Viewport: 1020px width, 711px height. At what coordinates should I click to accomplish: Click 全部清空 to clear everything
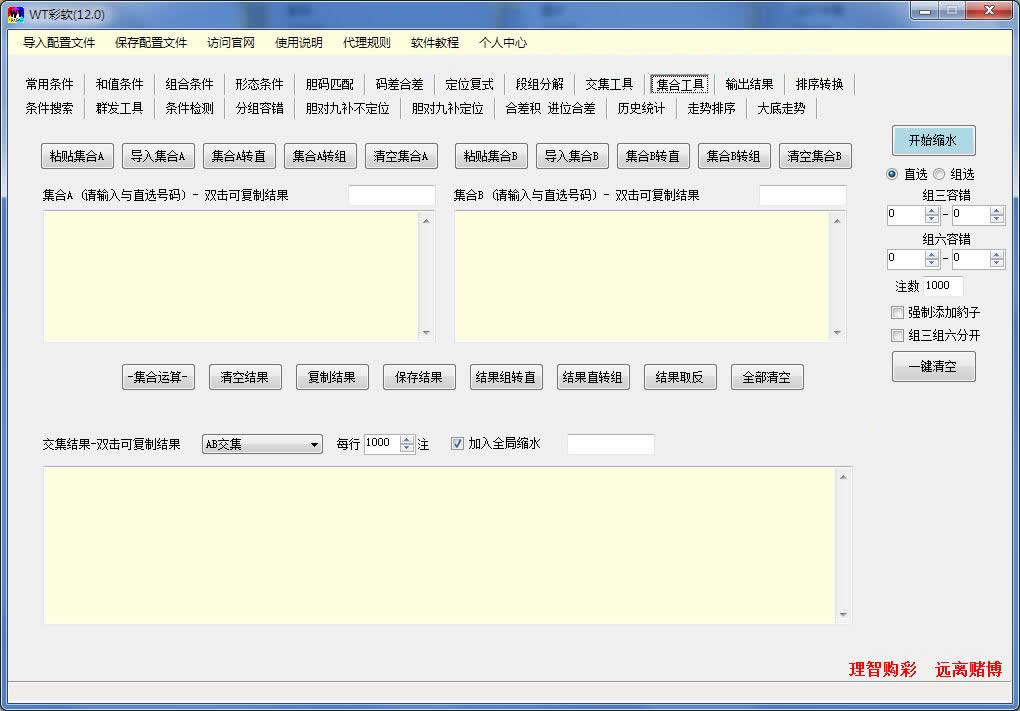click(767, 377)
